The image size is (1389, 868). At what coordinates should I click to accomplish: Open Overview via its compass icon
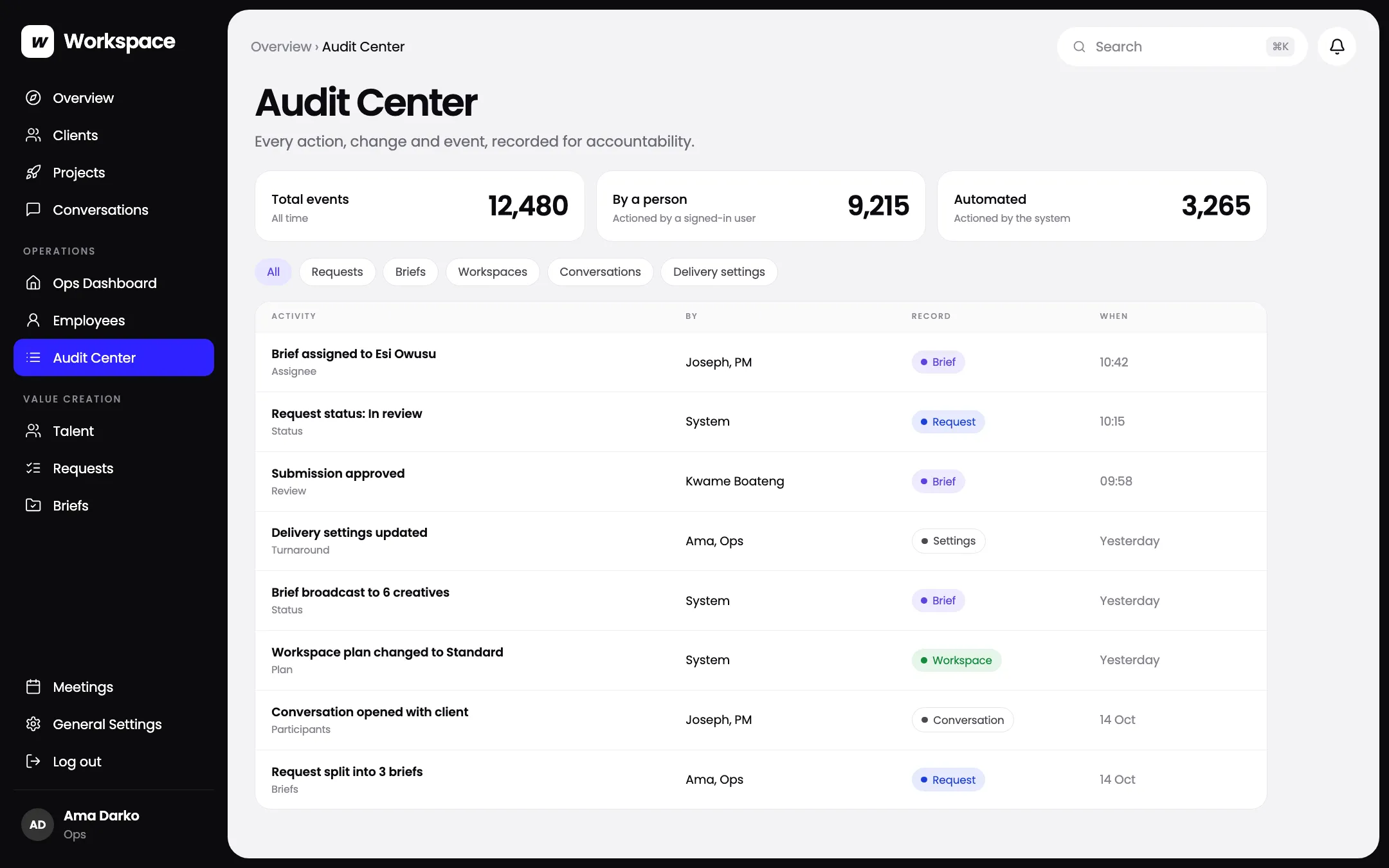[x=33, y=98]
